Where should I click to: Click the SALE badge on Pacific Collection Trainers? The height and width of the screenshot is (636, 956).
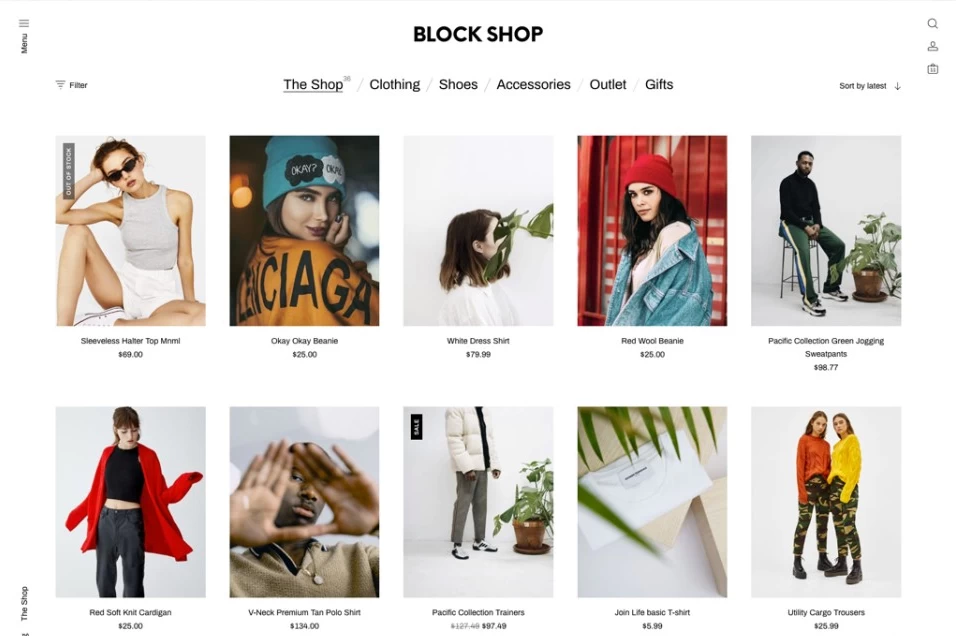(x=416, y=427)
